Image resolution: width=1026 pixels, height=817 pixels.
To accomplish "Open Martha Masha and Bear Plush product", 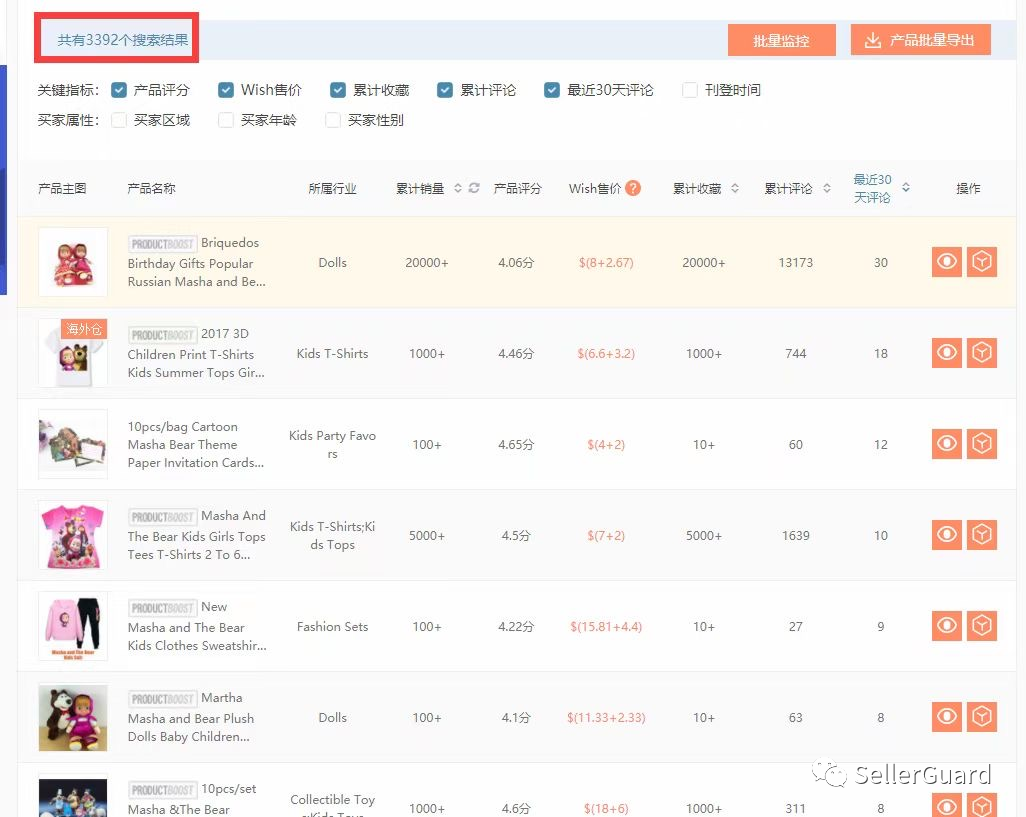I will 190,717.
